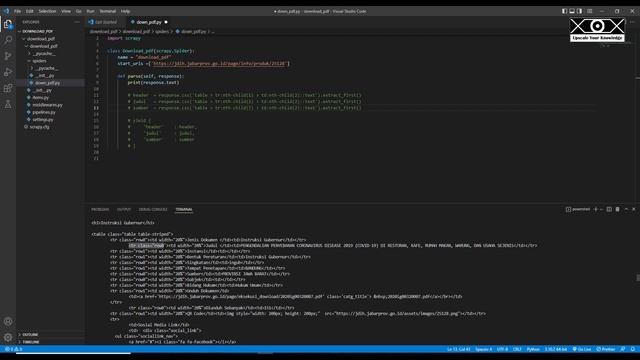Click the UTF-8 encoding indicator
This screenshot has width=640, height=360.
pos(502,349)
